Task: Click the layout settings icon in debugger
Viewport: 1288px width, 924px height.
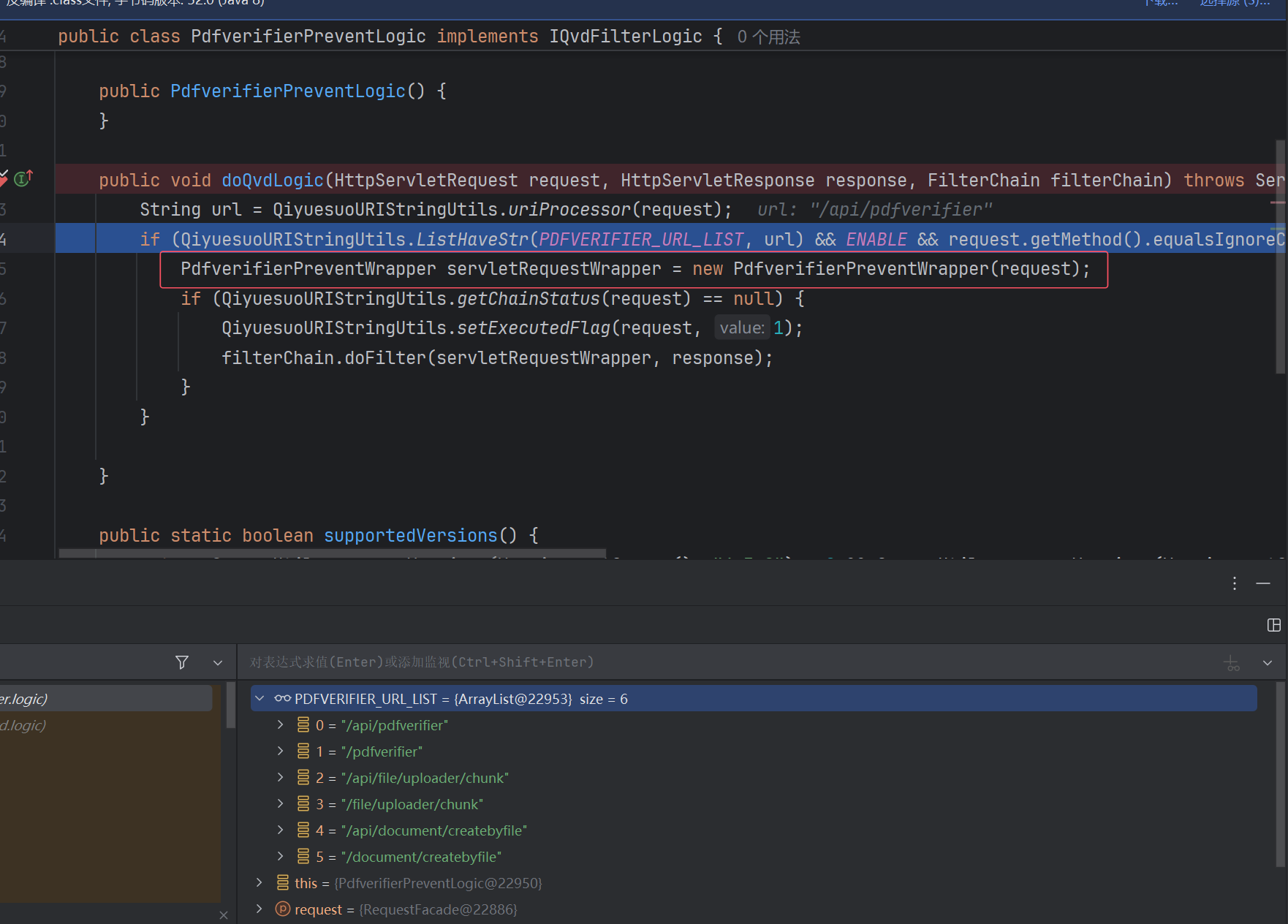Action: pos(1273,625)
